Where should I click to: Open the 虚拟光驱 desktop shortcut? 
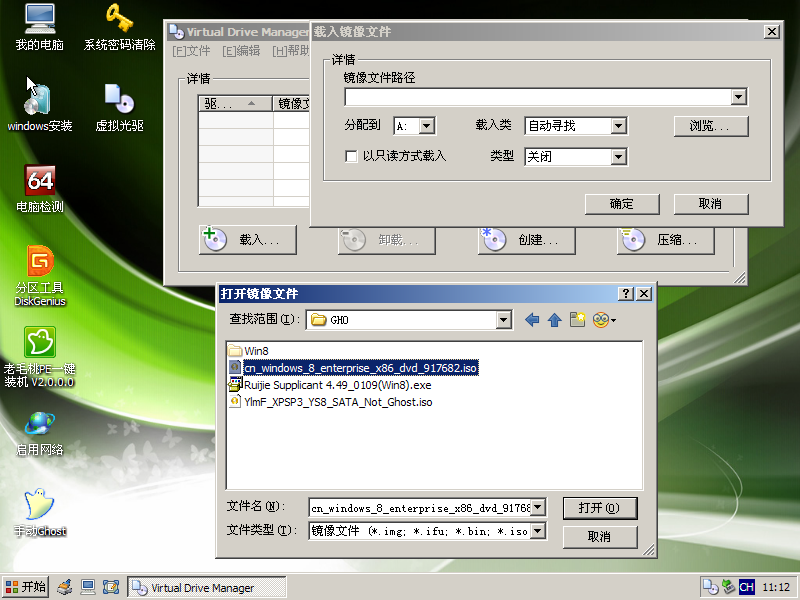click(119, 107)
